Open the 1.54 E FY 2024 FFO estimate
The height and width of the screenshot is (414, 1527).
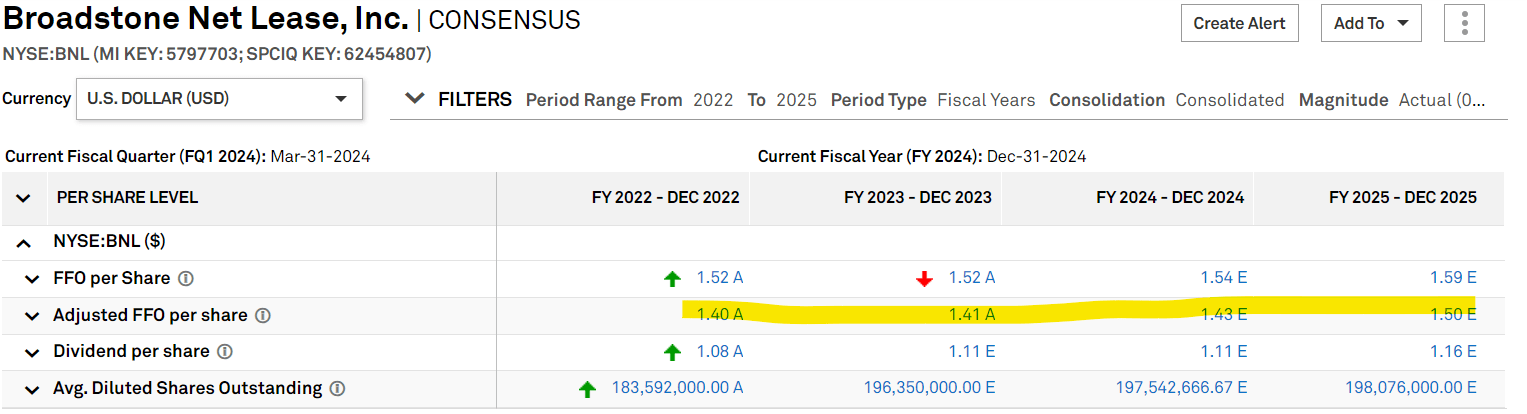point(1223,278)
